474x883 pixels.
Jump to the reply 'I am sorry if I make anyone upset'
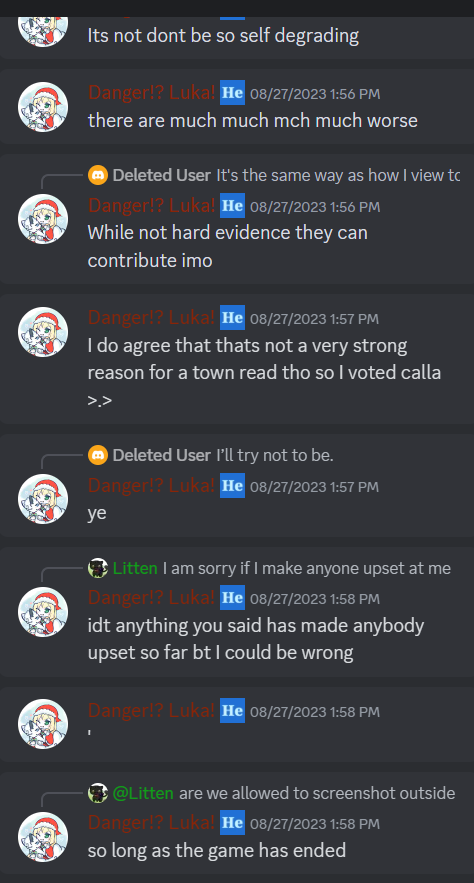[307, 568]
